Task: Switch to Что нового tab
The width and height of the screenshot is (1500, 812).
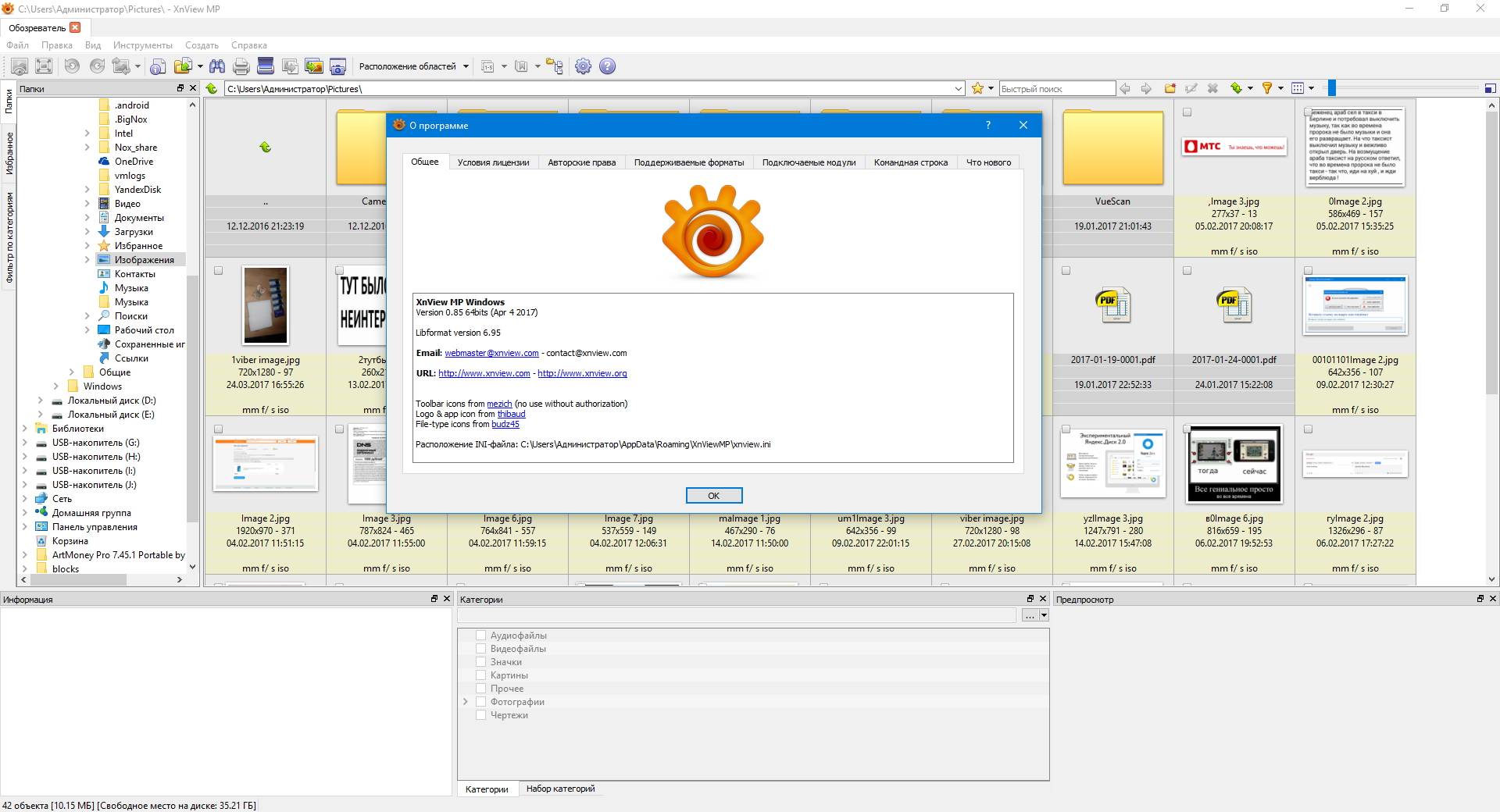Action: click(x=988, y=162)
